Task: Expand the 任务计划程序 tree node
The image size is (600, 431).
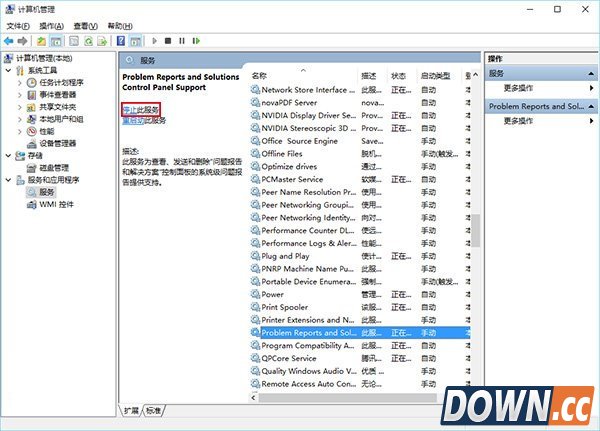Action: click(19, 82)
